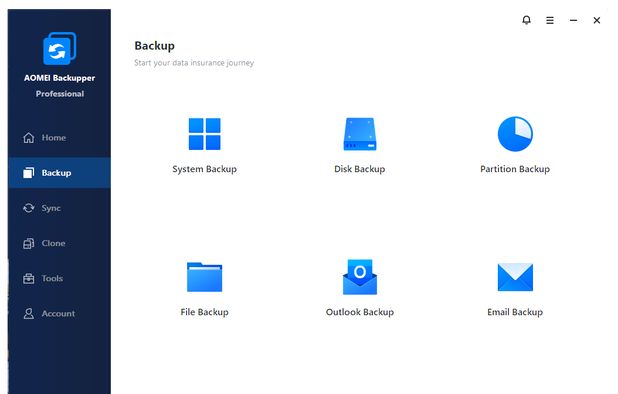
Task: Open the Clone tab label
Action: [54, 243]
